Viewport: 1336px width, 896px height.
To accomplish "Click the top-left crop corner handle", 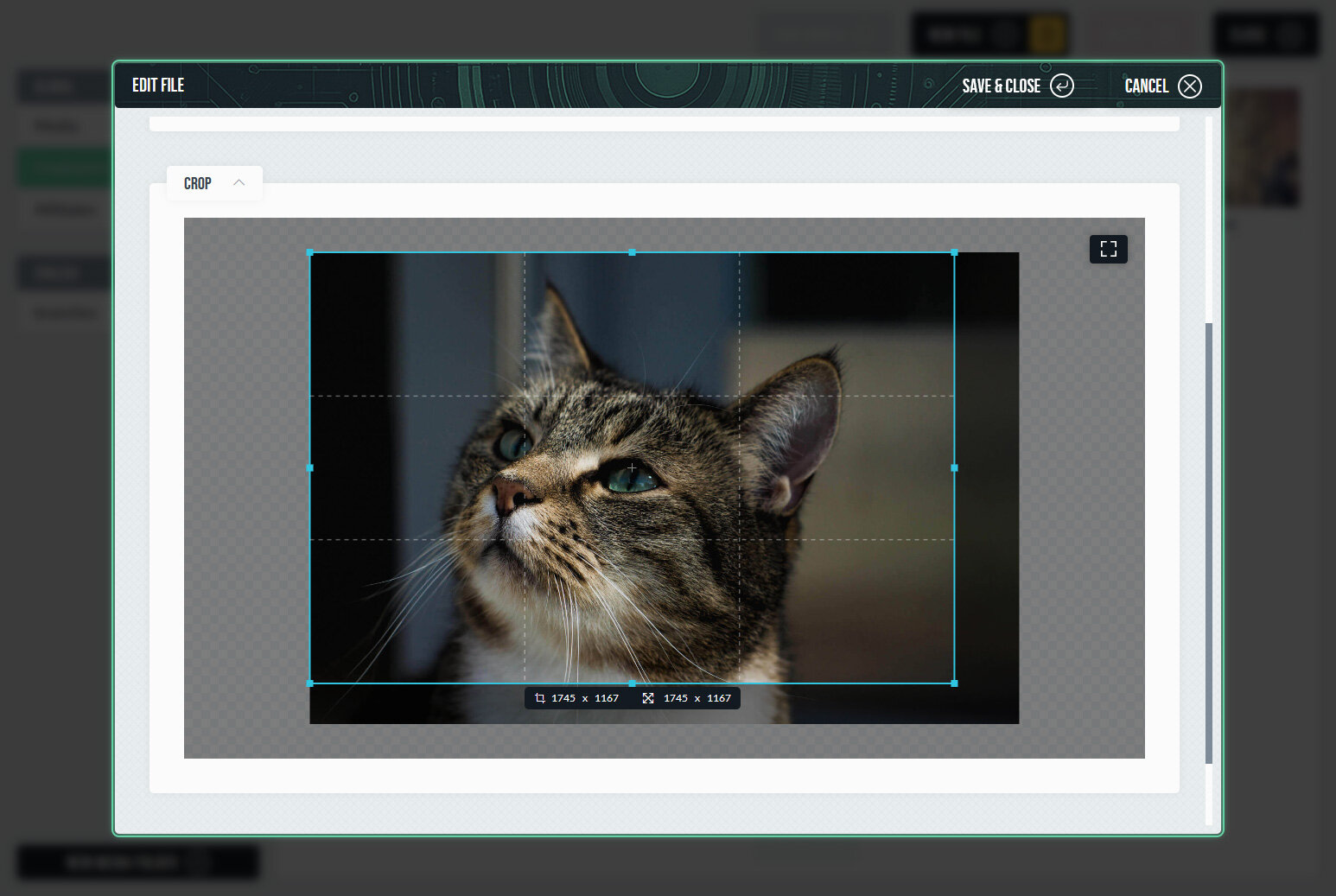I will pos(310,252).
